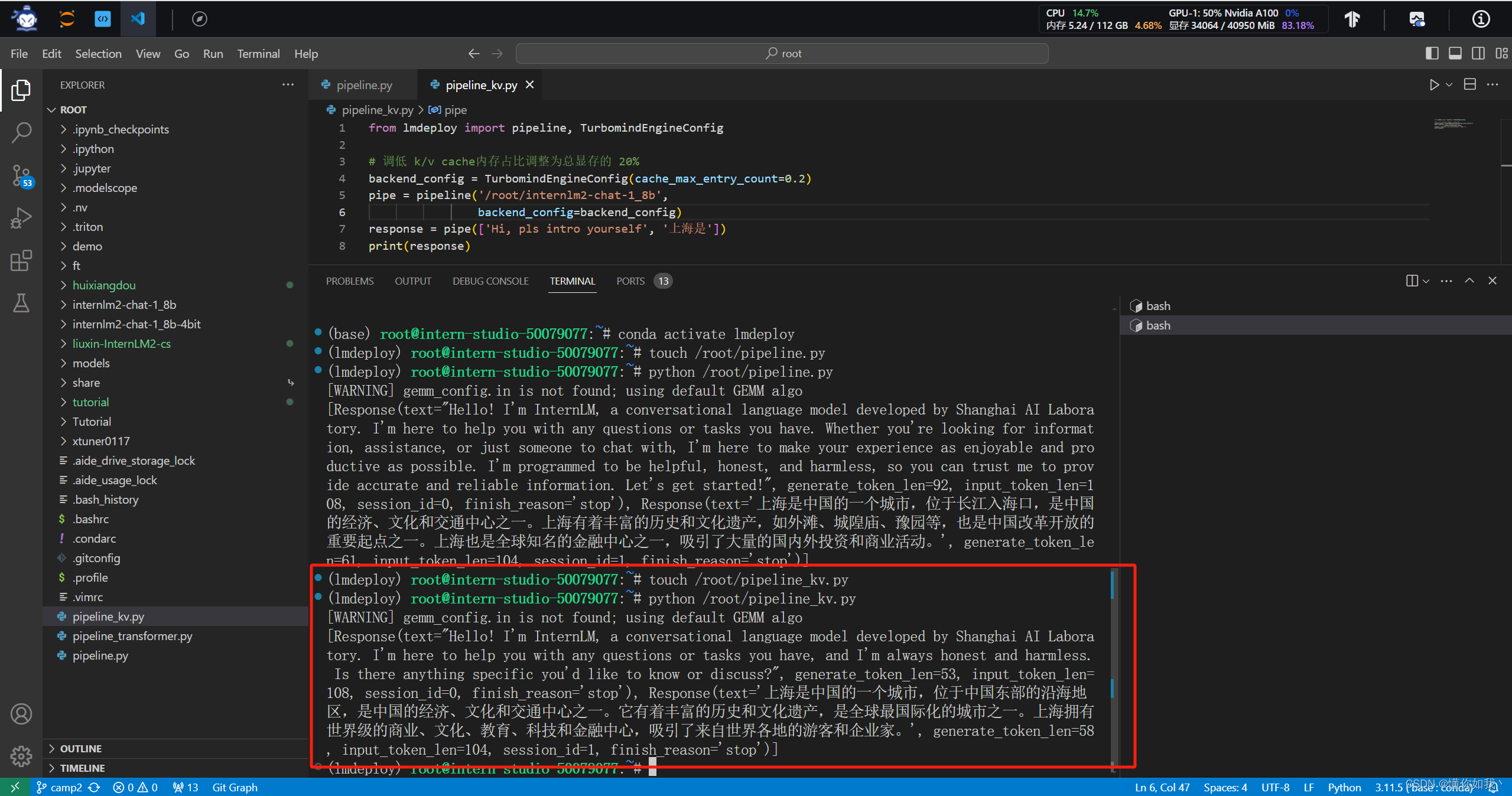The width and height of the screenshot is (1512, 796).
Task: Open split terminal dropdown arrow
Action: coord(1426,281)
